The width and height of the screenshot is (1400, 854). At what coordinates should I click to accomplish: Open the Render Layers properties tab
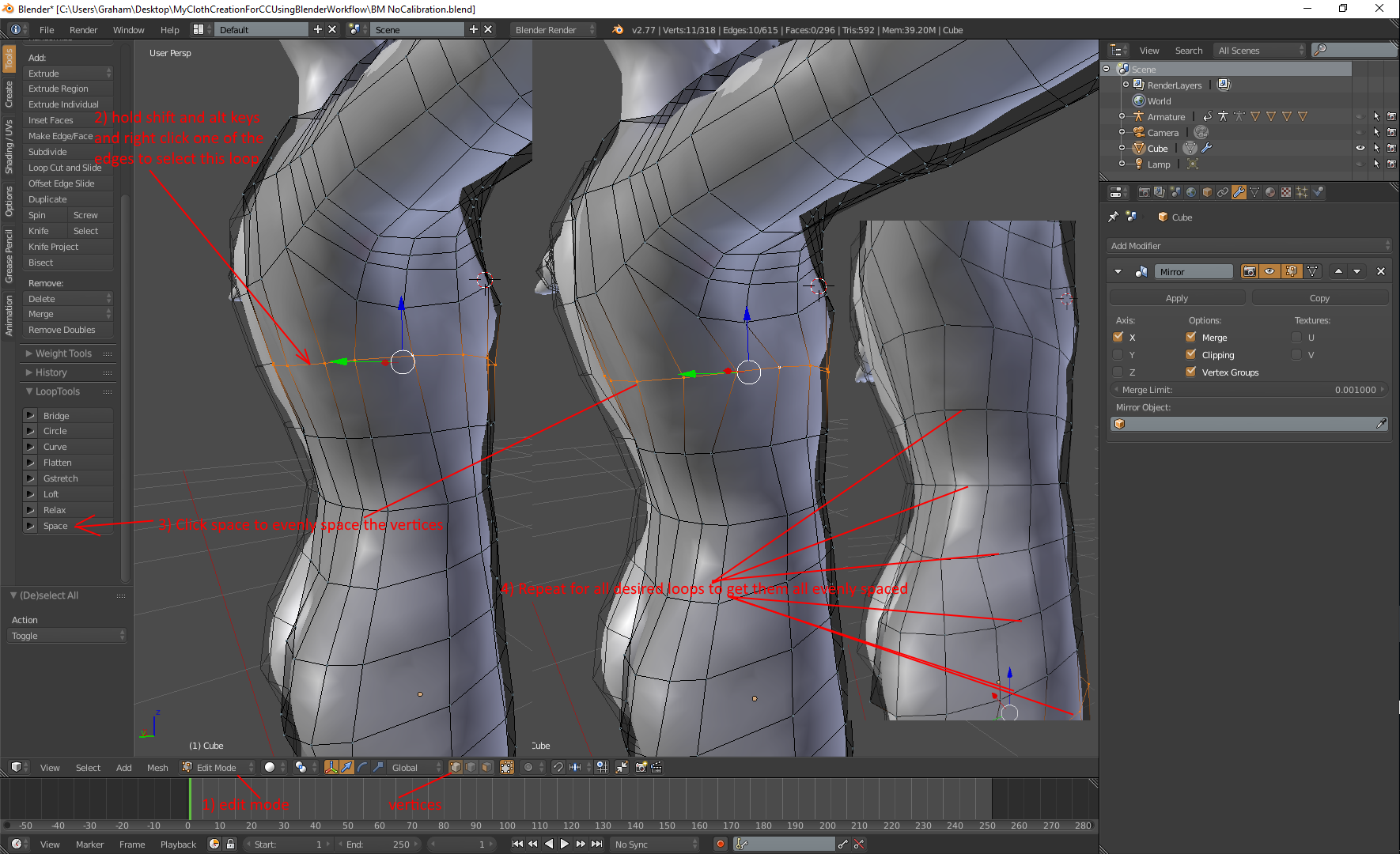pyautogui.click(x=1160, y=192)
